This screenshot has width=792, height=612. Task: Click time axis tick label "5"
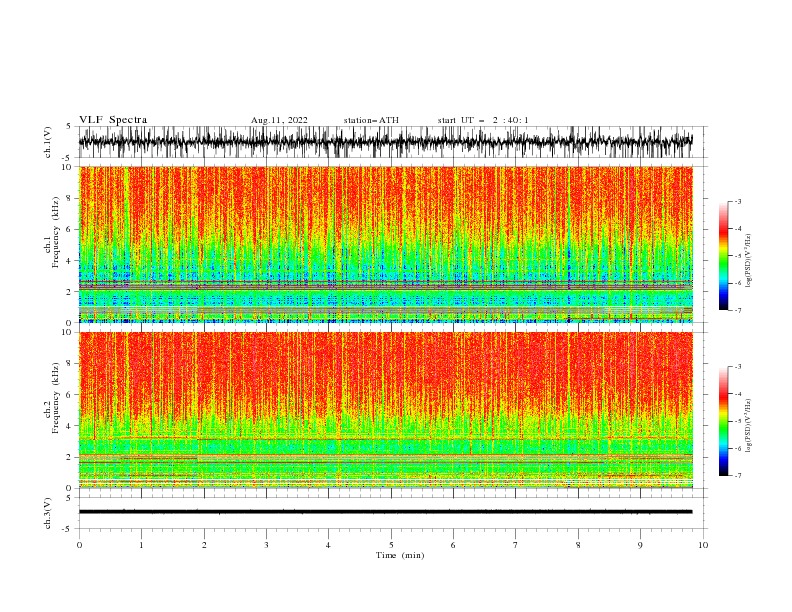[x=391, y=545]
